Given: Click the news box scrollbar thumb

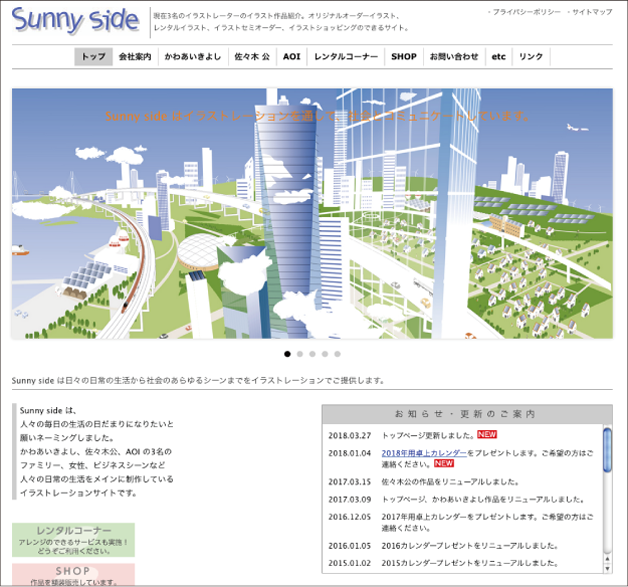Looking at the screenshot, I should click(608, 450).
